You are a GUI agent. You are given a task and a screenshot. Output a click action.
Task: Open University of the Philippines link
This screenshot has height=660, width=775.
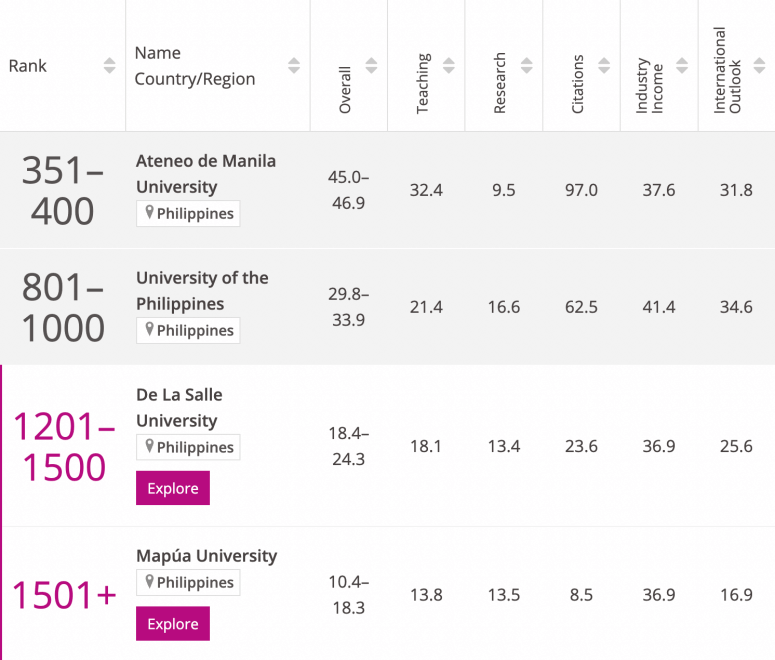tap(202, 291)
